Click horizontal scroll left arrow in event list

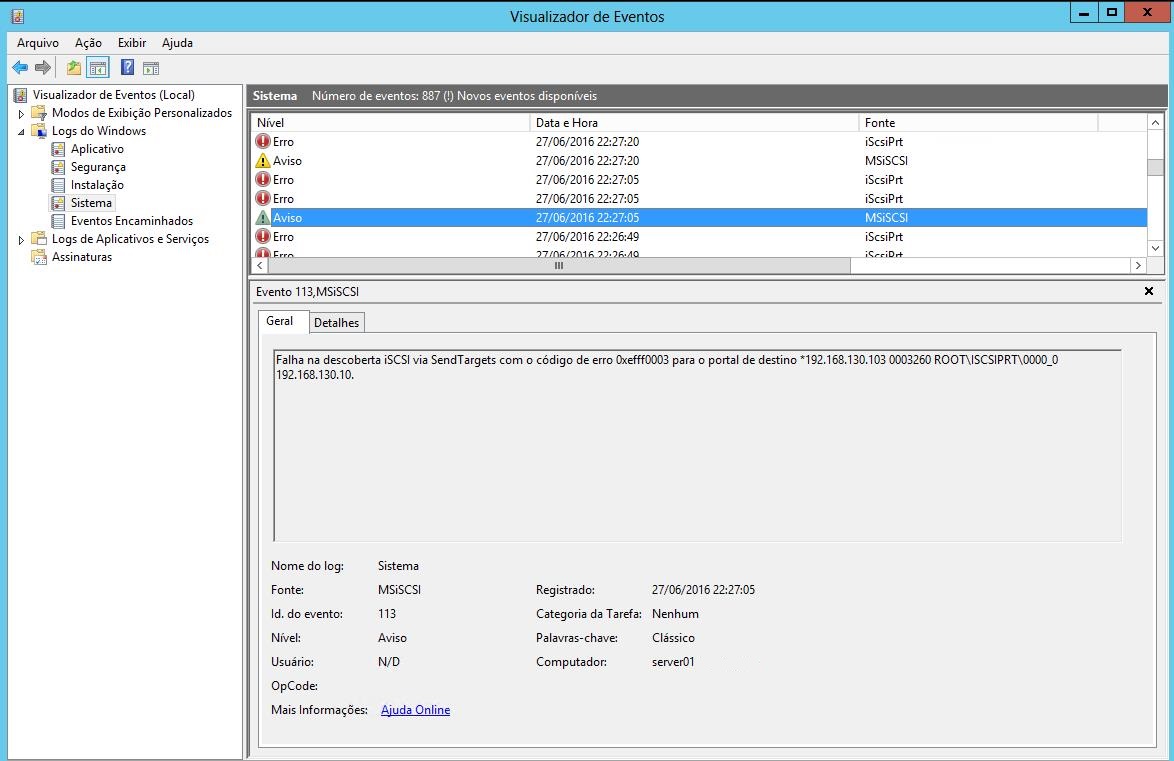coord(261,265)
